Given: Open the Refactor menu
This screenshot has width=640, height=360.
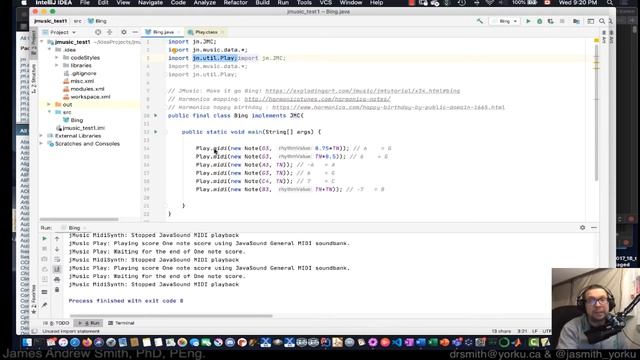Looking at the screenshot, I should (x=236, y=3).
